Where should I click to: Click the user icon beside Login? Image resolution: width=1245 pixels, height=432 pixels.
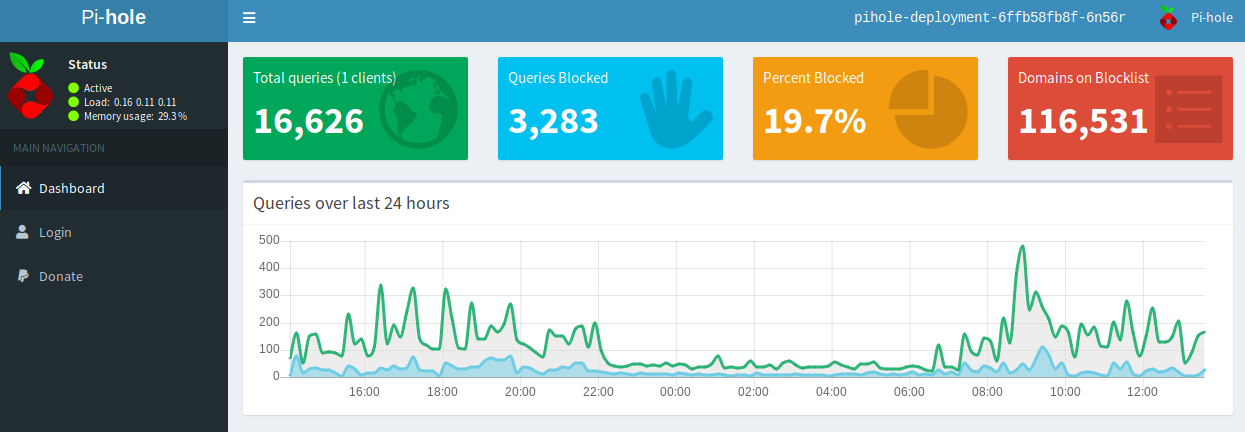(x=22, y=232)
